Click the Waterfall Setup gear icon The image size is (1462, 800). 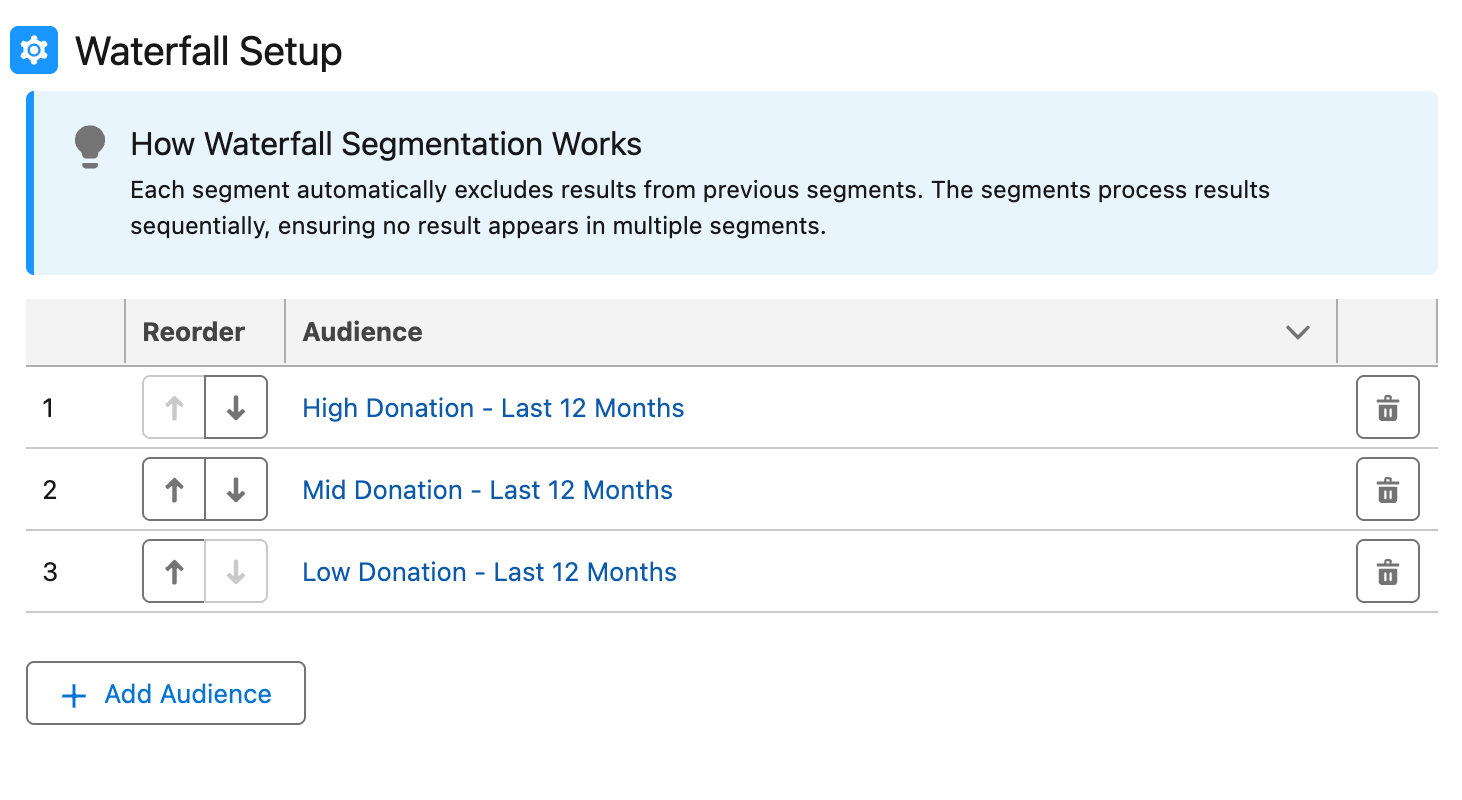(x=34, y=50)
